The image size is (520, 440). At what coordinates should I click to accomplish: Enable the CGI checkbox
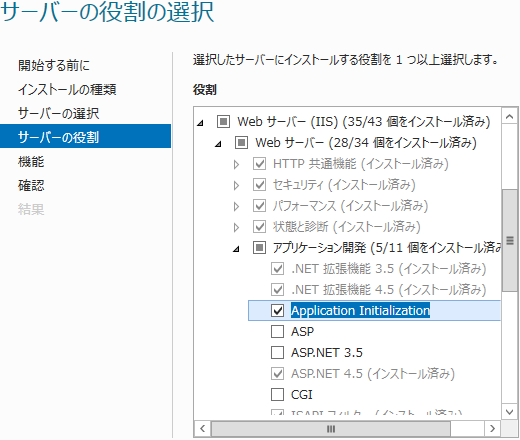point(277,395)
